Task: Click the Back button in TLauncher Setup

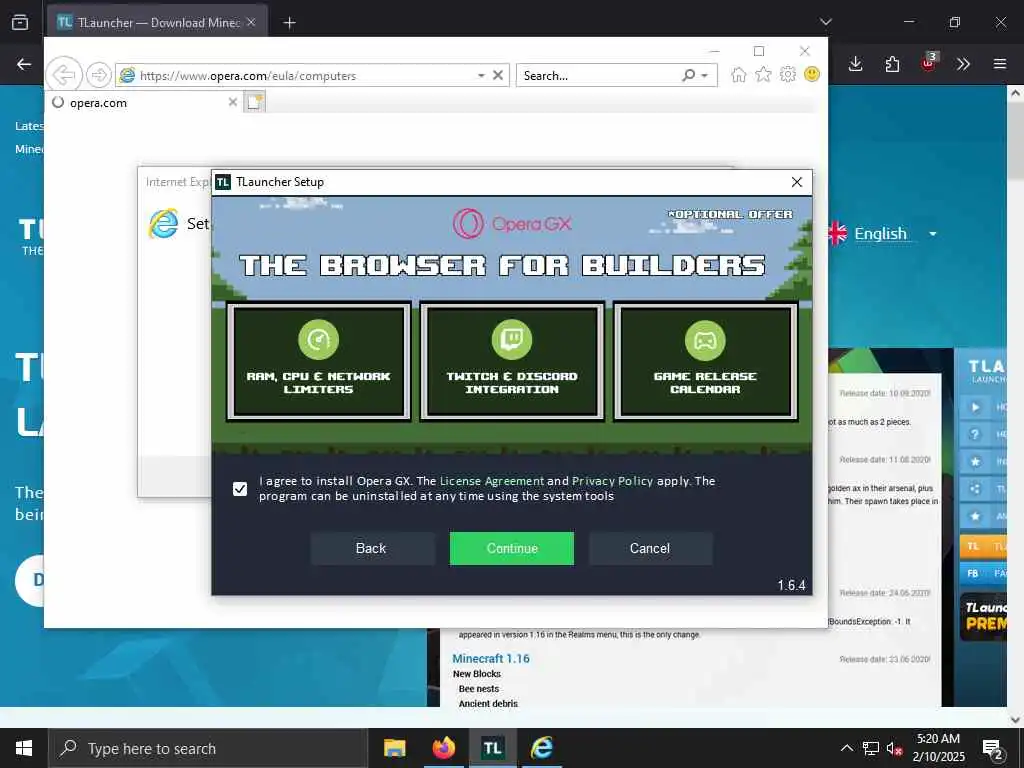Action: 371,548
